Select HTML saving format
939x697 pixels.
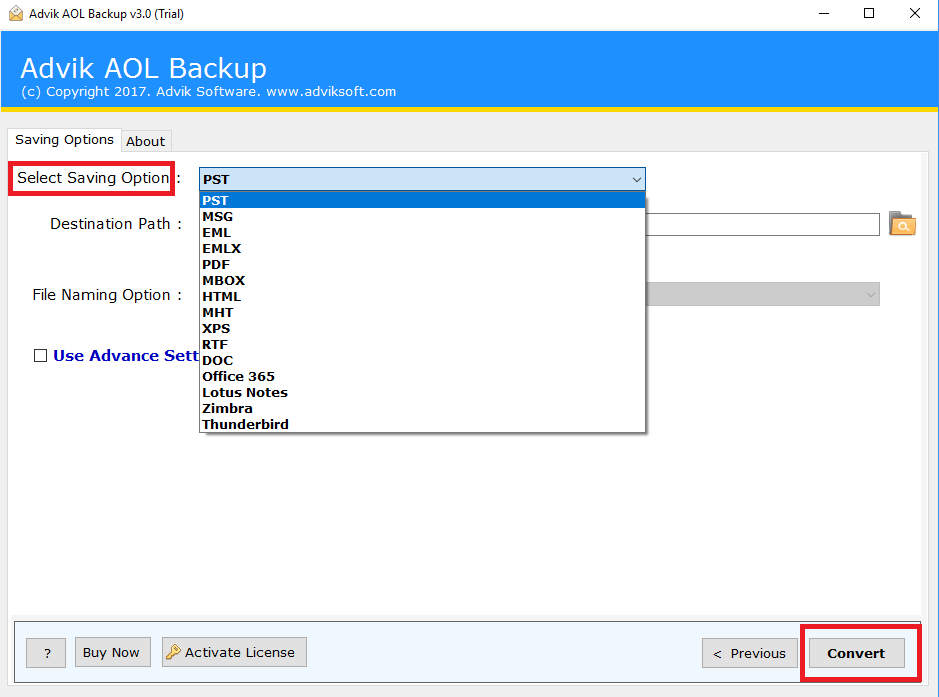click(422, 296)
